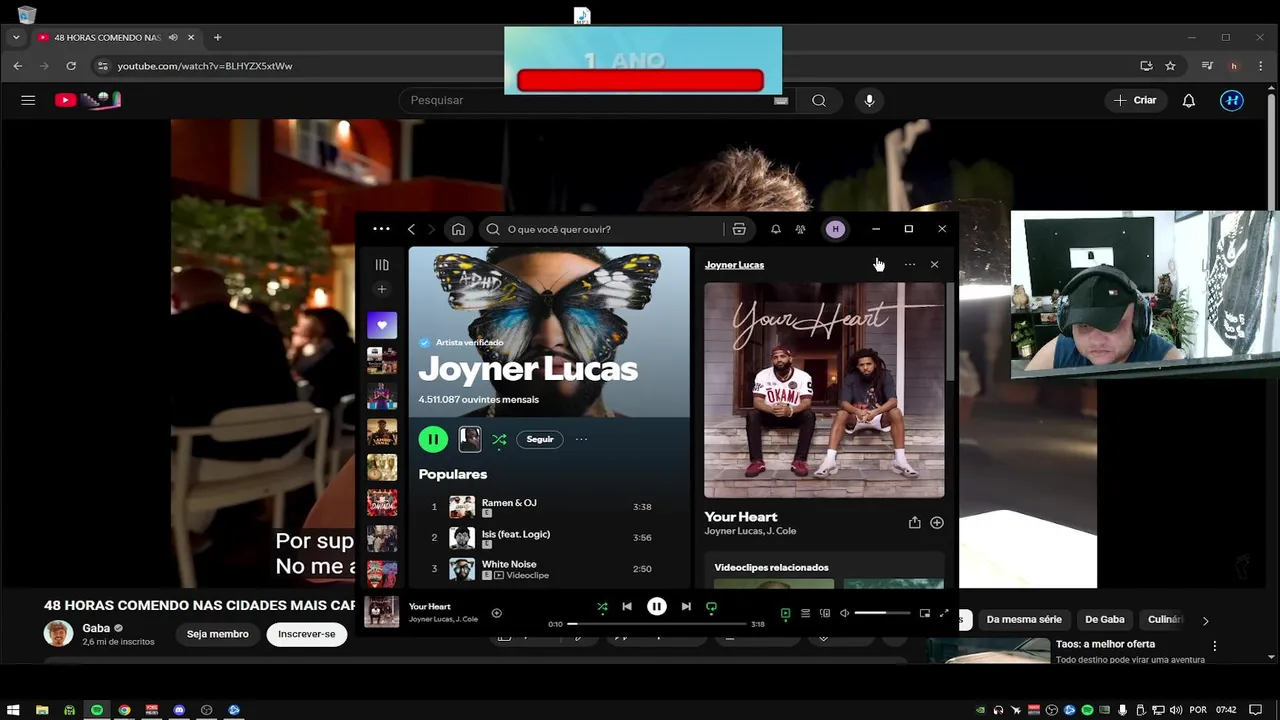Open Joyner Lucas link in now-playing panel
The width and height of the screenshot is (1280, 720).
point(734,265)
